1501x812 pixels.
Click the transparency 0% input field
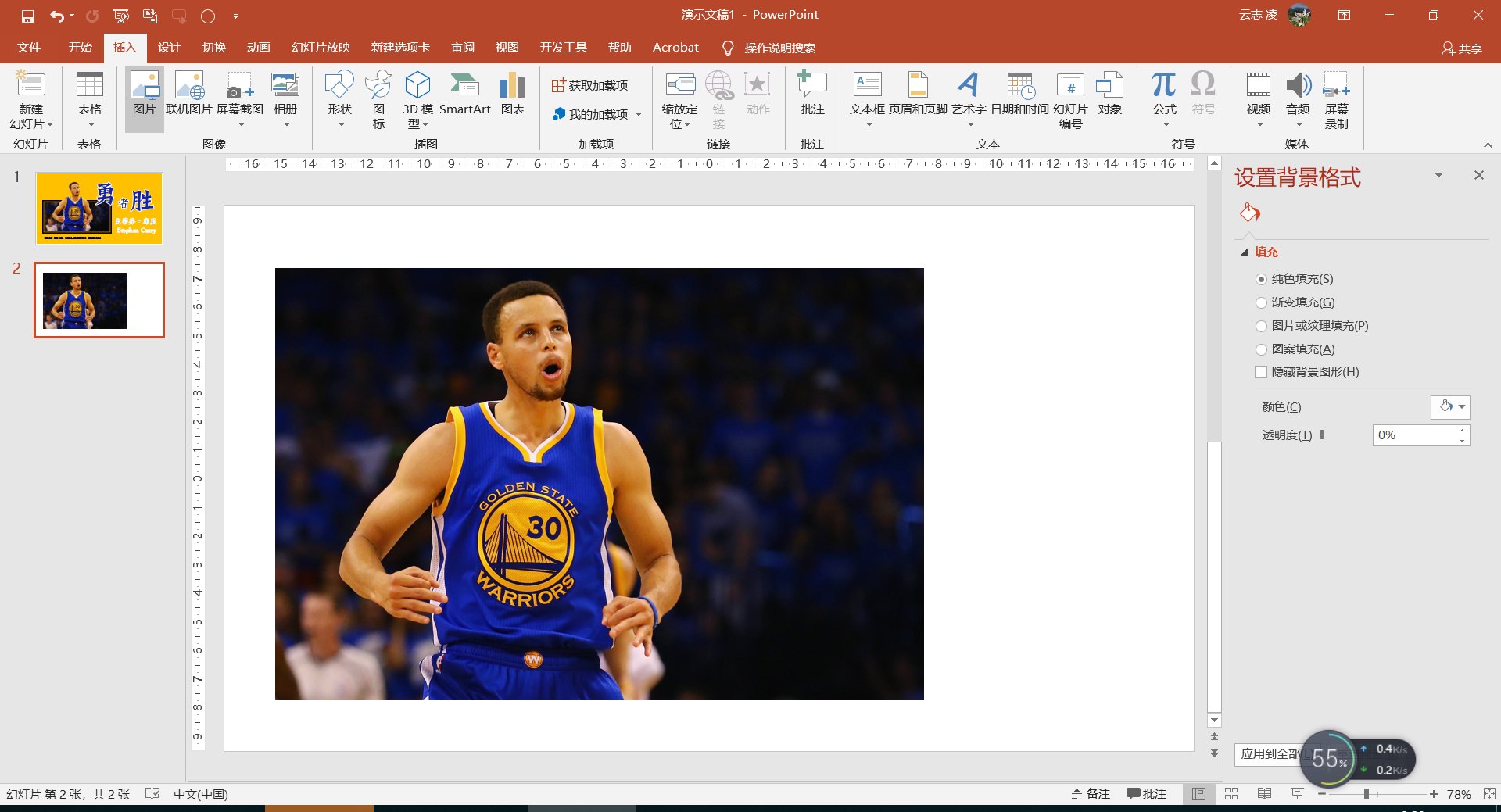click(x=1415, y=435)
